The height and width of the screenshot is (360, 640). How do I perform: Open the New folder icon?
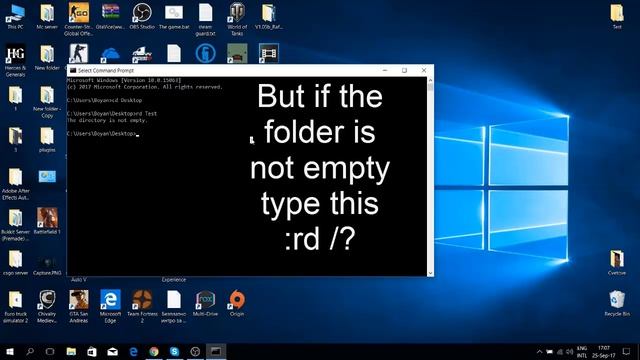click(x=47, y=57)
